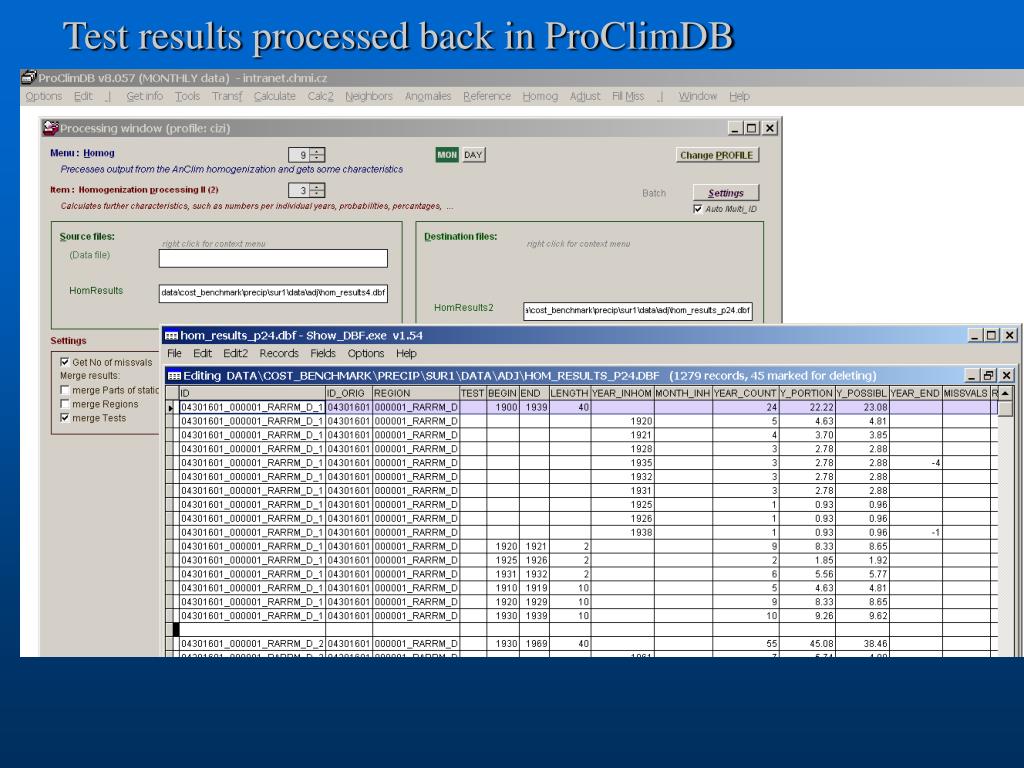The height and width of the screenshot is (768, 1024).
Task: Open the Anomalies menu
Action: point(428,96)
